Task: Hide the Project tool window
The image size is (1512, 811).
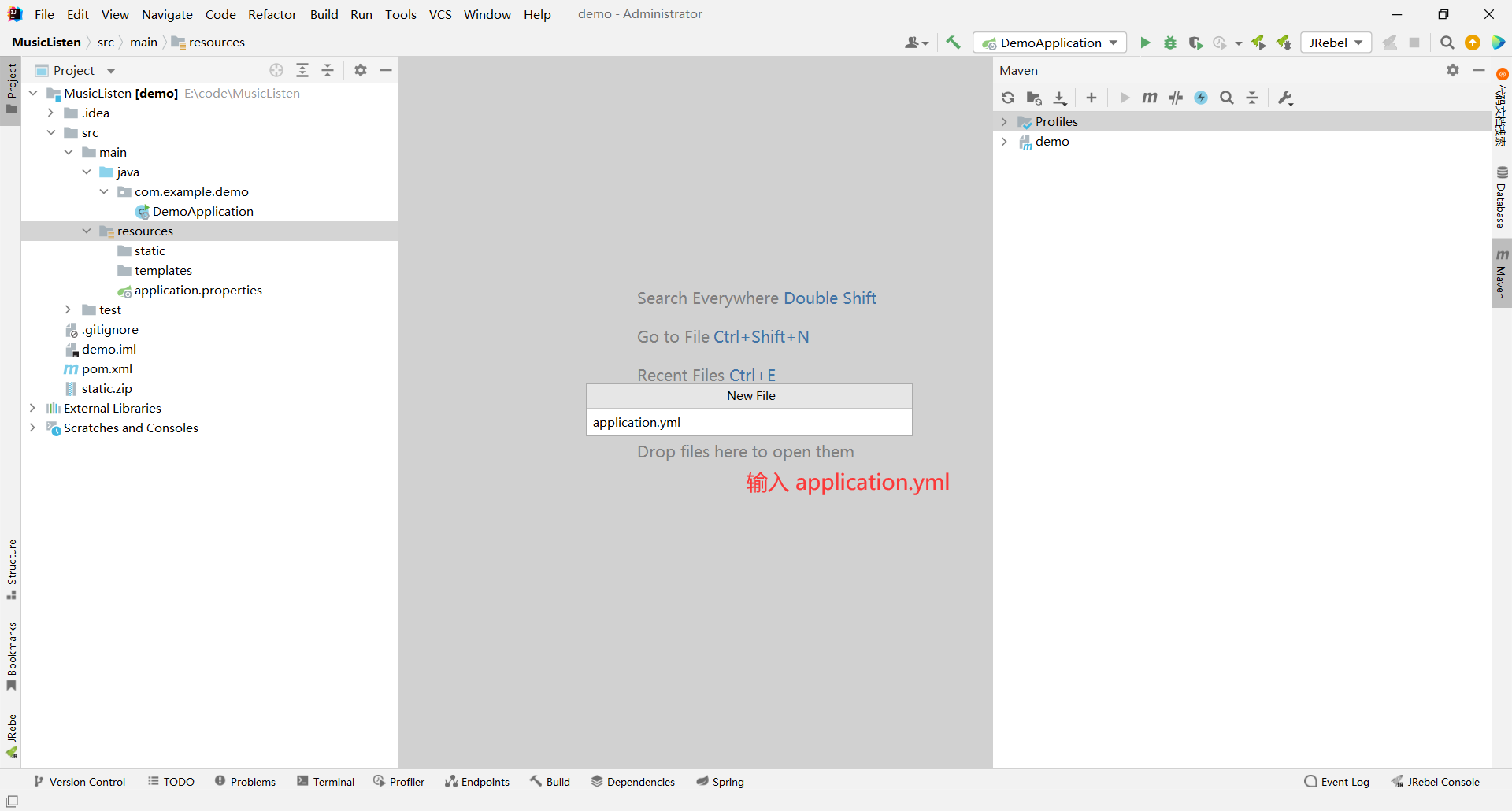Action: click(x=386, y=70)
